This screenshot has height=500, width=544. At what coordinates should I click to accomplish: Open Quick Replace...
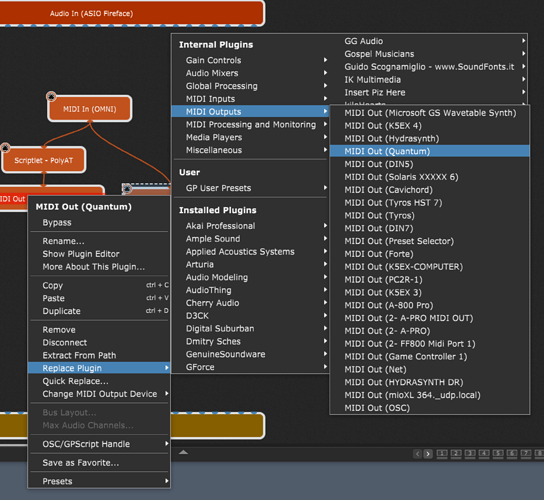pyautogui.click(x=99, y=381)
